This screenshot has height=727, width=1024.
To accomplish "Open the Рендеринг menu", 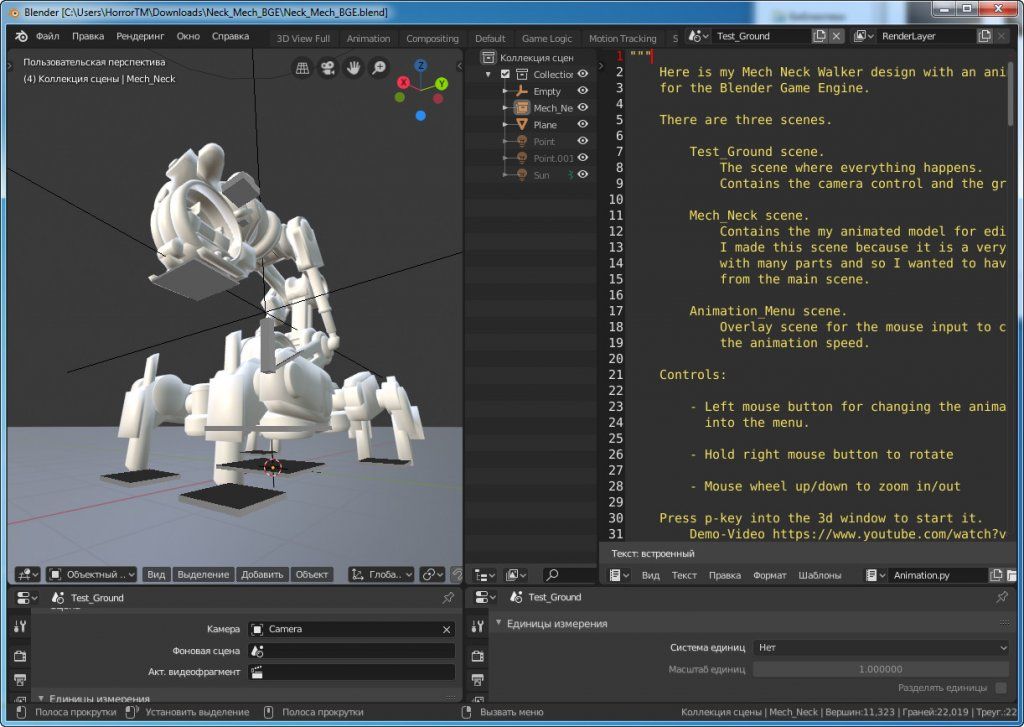I will (x=140, y=37).
